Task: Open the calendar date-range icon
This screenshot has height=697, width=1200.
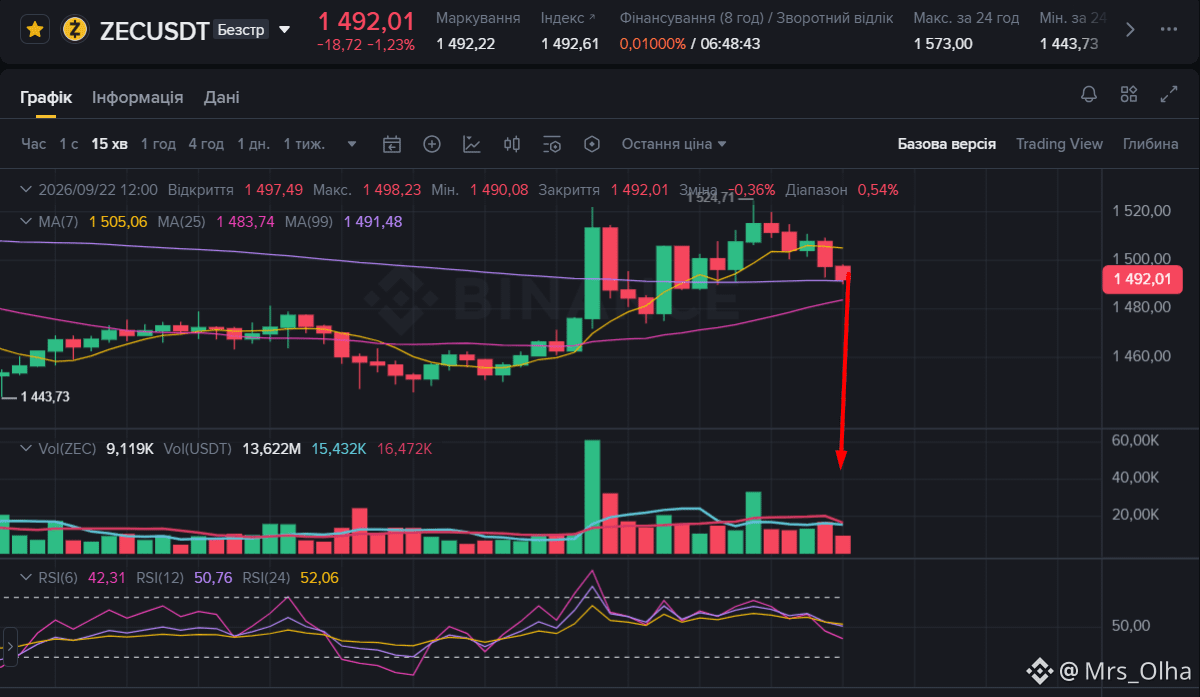Action: point(392,144)
